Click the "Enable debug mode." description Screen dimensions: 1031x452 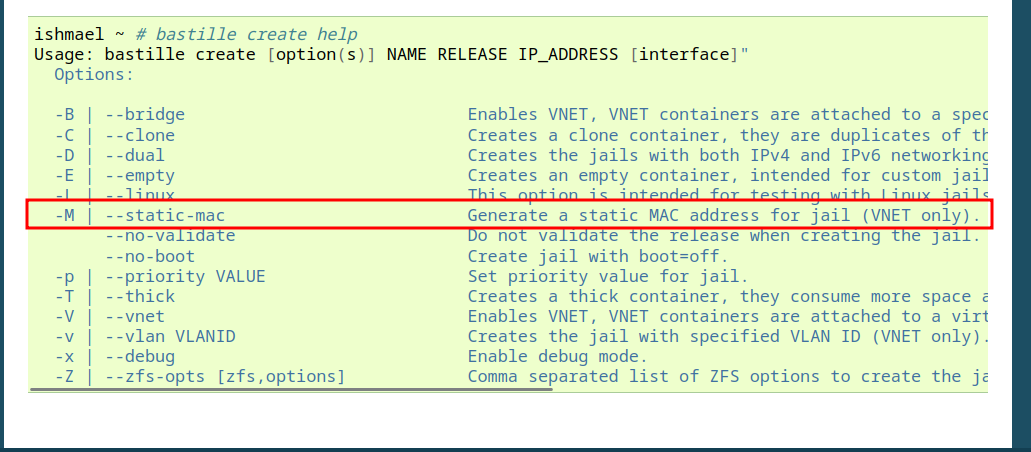pos(558,356)
